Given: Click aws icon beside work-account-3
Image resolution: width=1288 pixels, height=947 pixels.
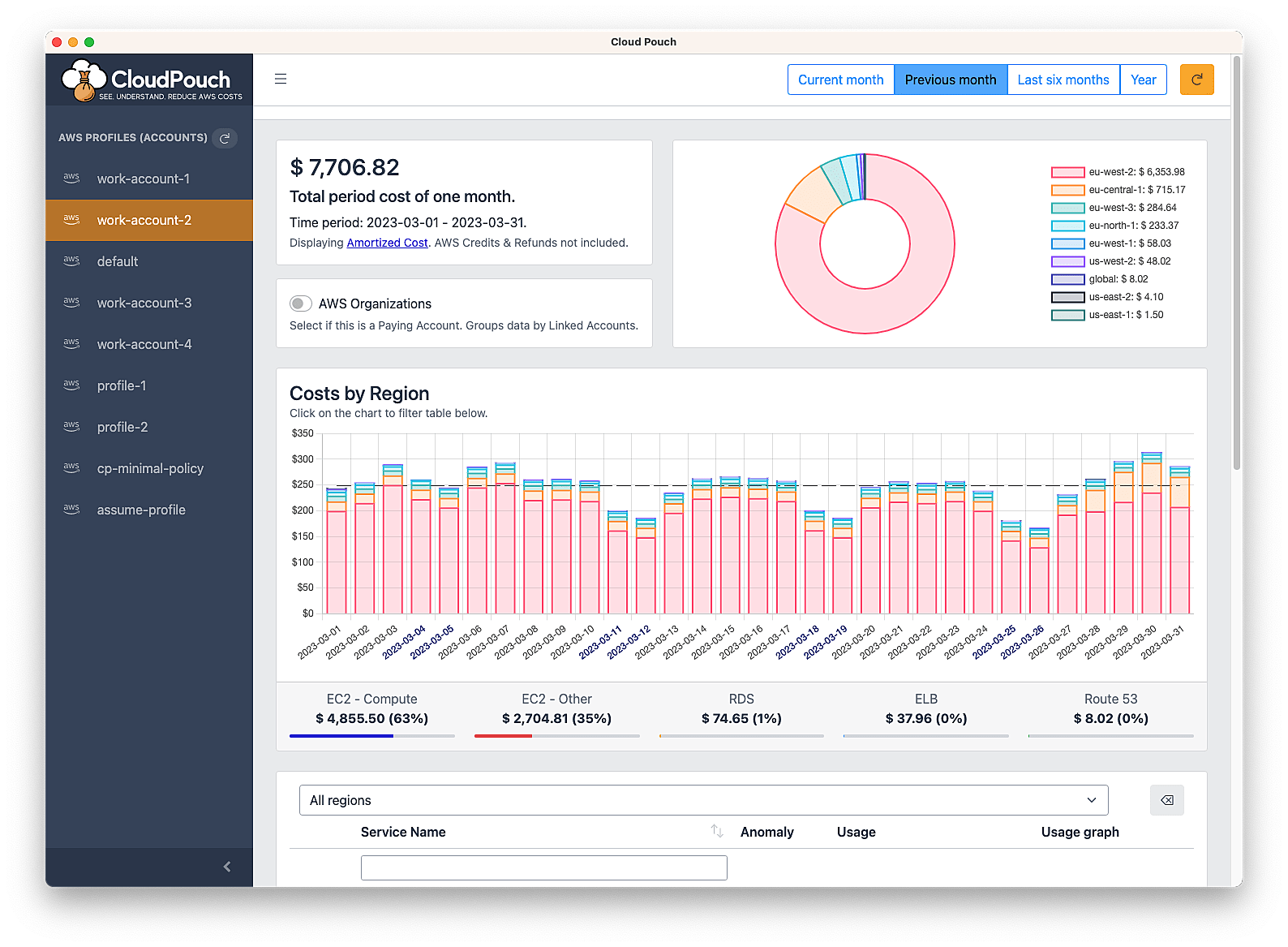Looking at the screenshot, I should point(71,302).
